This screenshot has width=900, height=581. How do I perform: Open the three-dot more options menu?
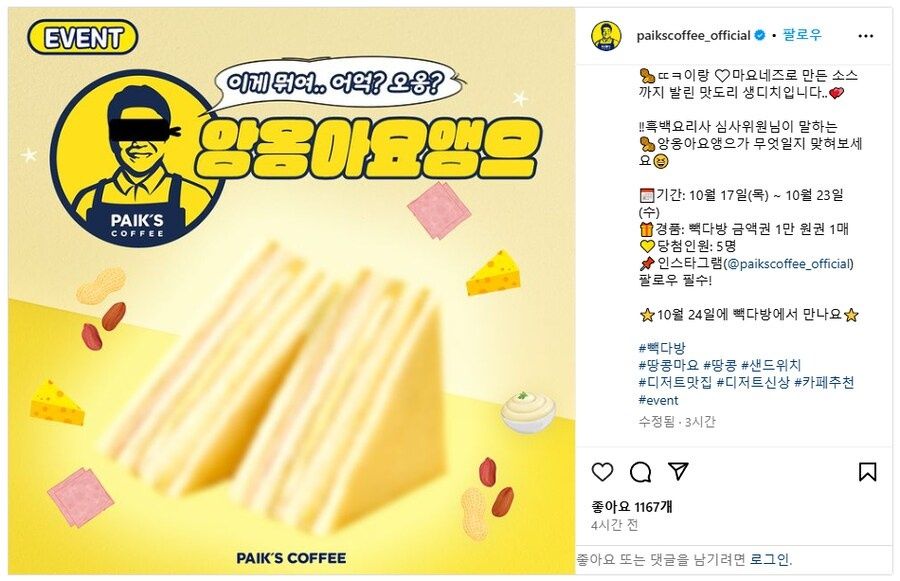[865, 36]
